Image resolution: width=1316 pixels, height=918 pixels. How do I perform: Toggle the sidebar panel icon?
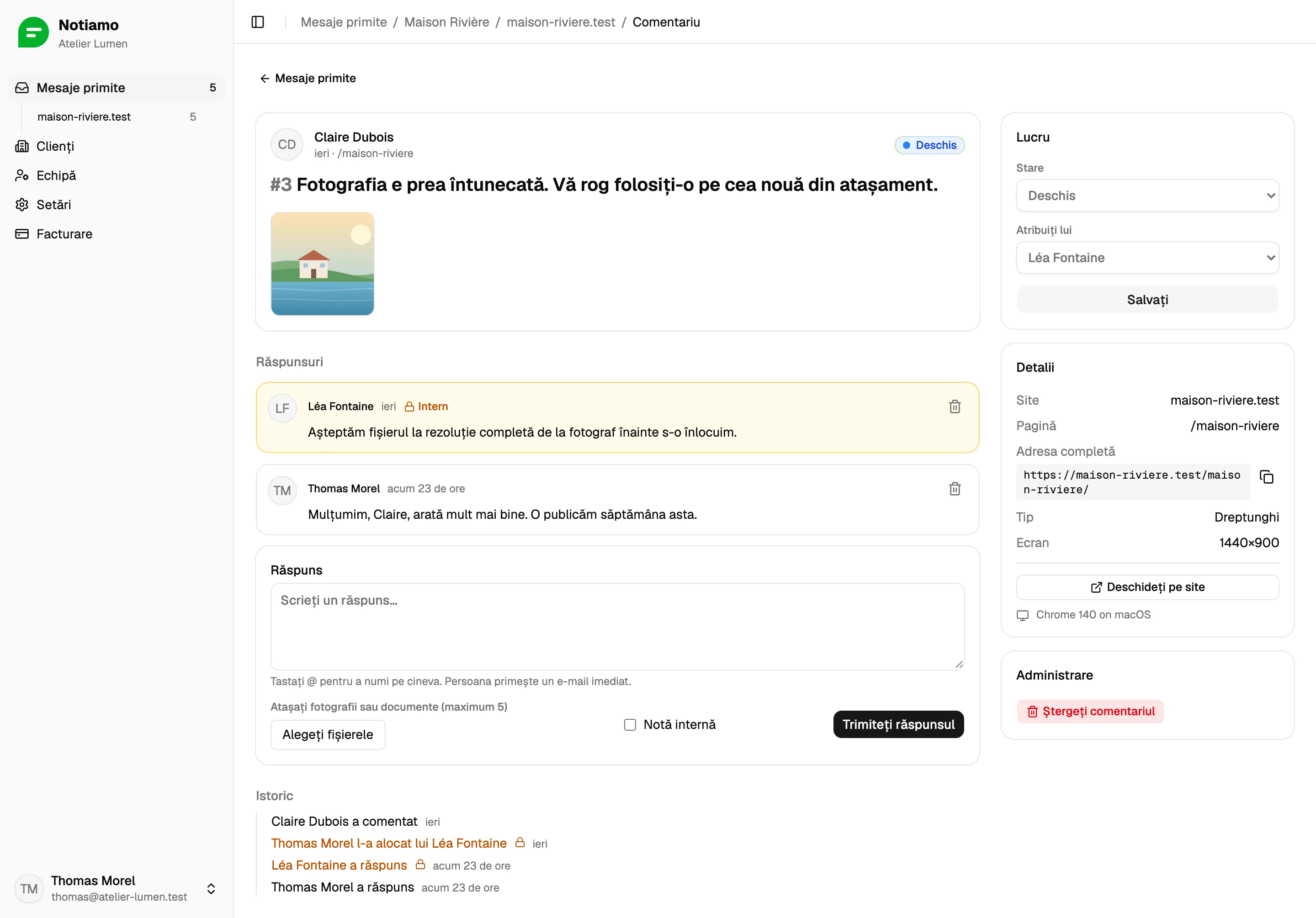click(x=257, y=22)
